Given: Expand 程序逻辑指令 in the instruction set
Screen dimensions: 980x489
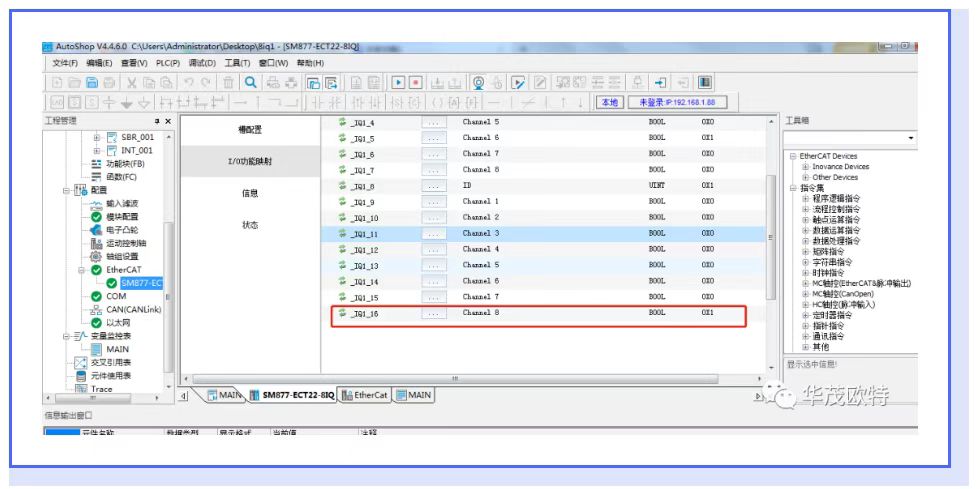Looking at the screenshot, I should point(806,199).
